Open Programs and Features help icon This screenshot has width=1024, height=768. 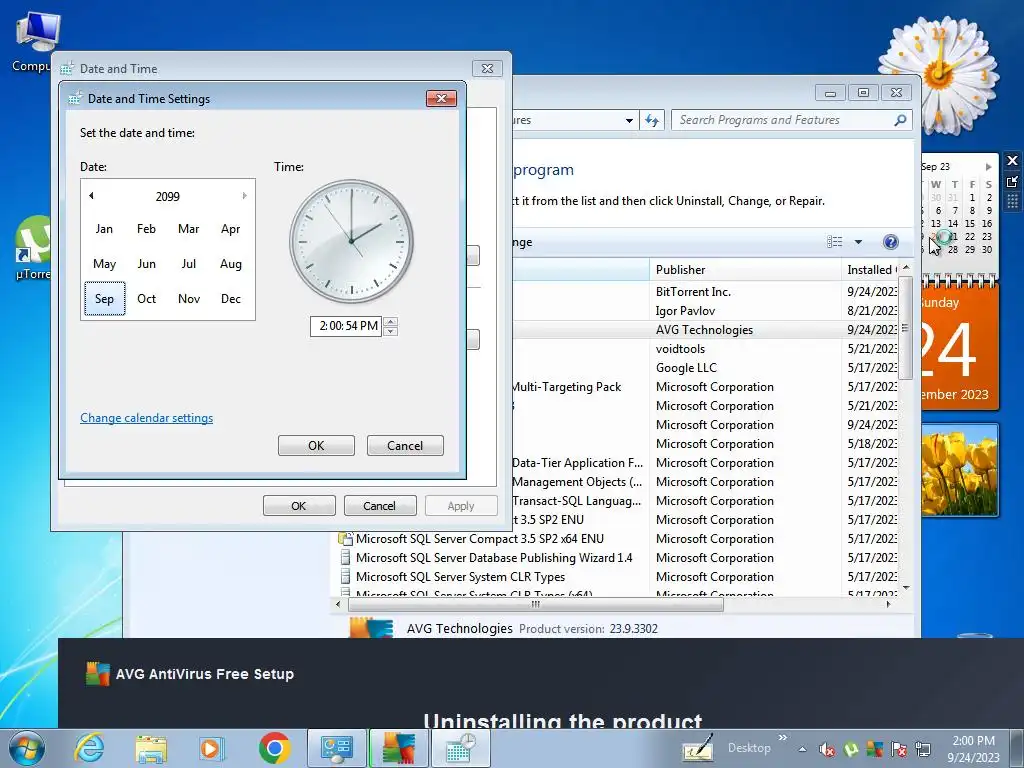890,242
